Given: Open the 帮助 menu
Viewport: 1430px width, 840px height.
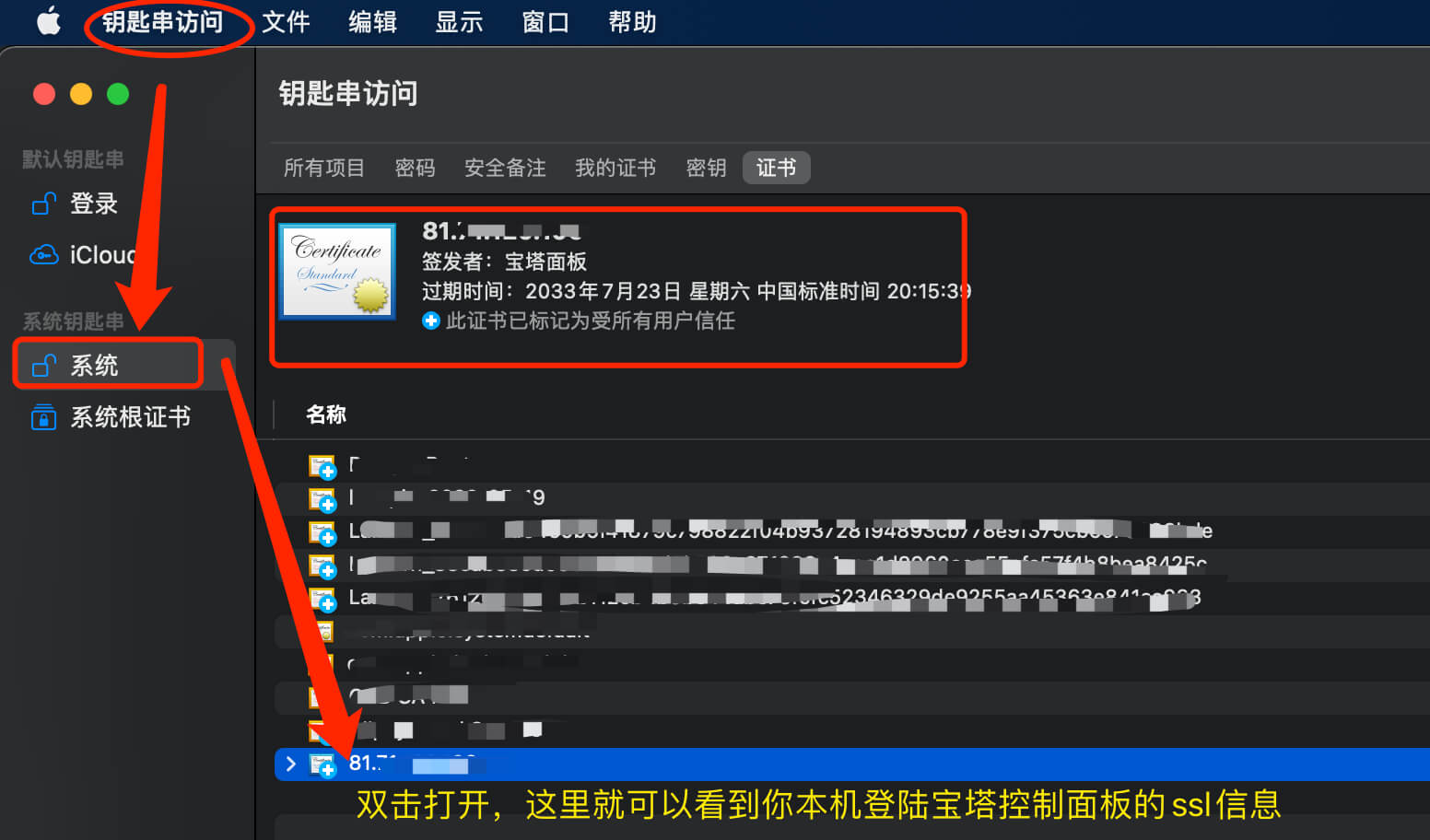Looking at the screenshot, I should click(x=632, y=22).
